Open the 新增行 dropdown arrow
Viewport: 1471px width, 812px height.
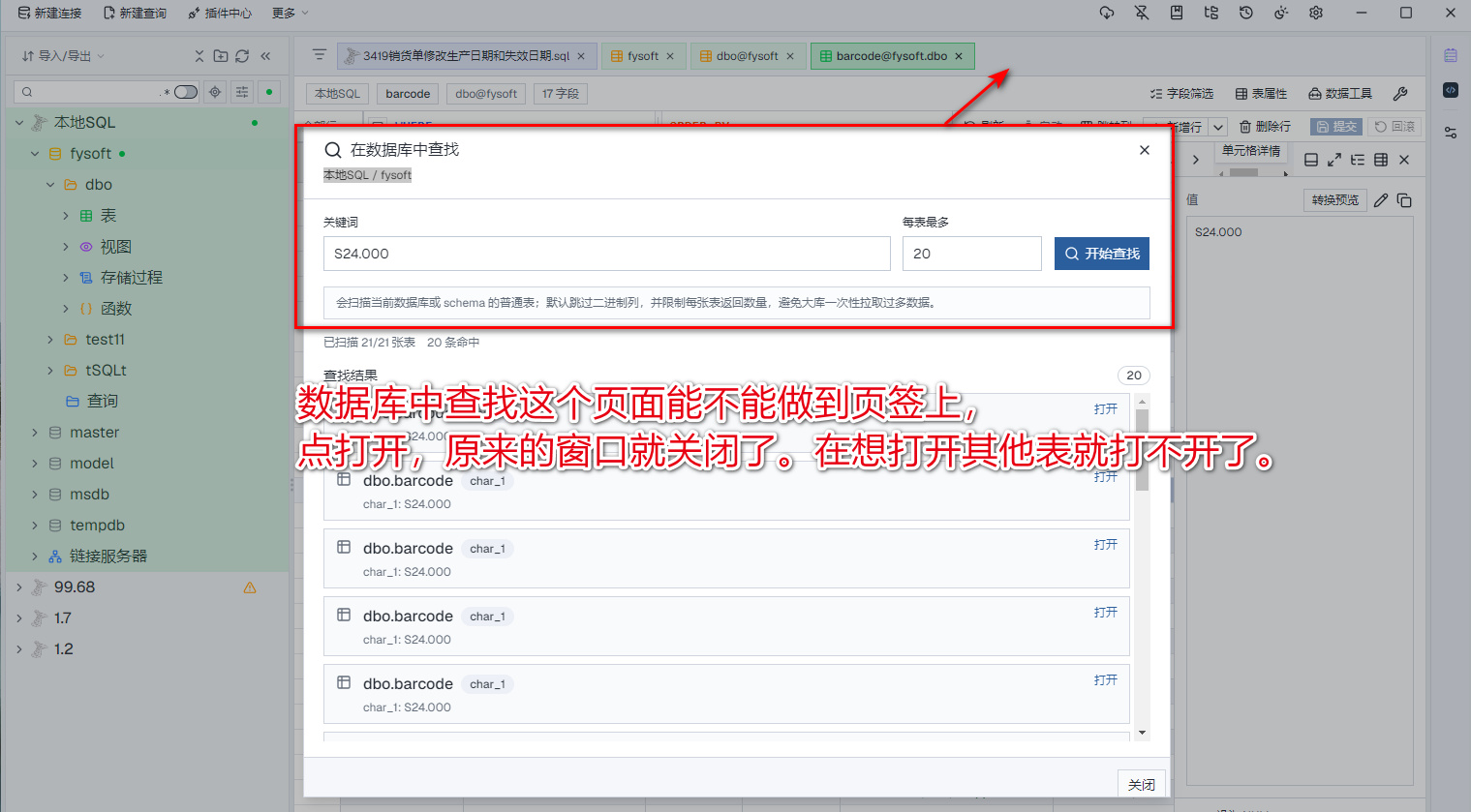coord(1218,127)
